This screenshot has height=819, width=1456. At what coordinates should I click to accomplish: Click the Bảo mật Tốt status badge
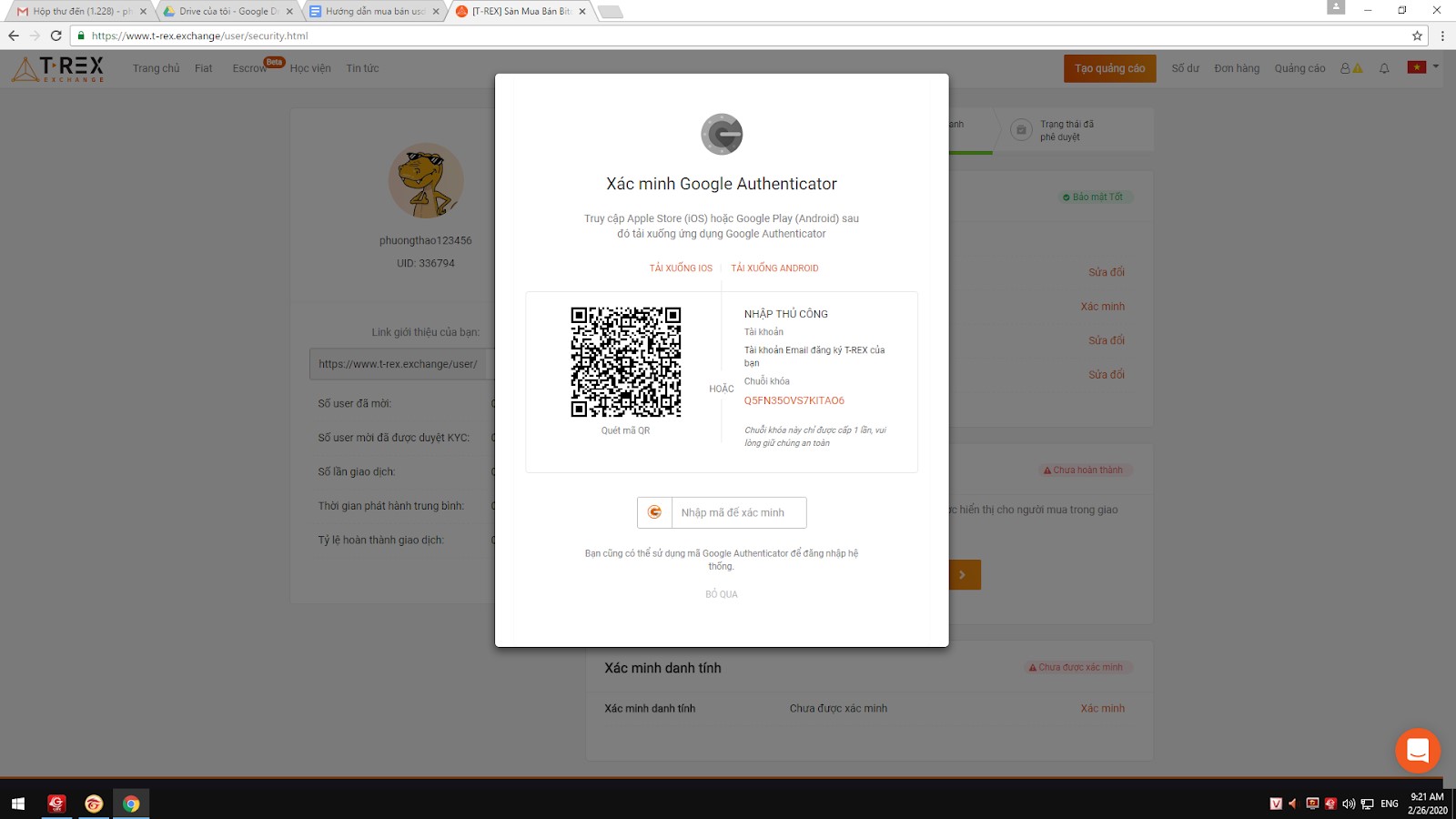[x=1093, y=197]
